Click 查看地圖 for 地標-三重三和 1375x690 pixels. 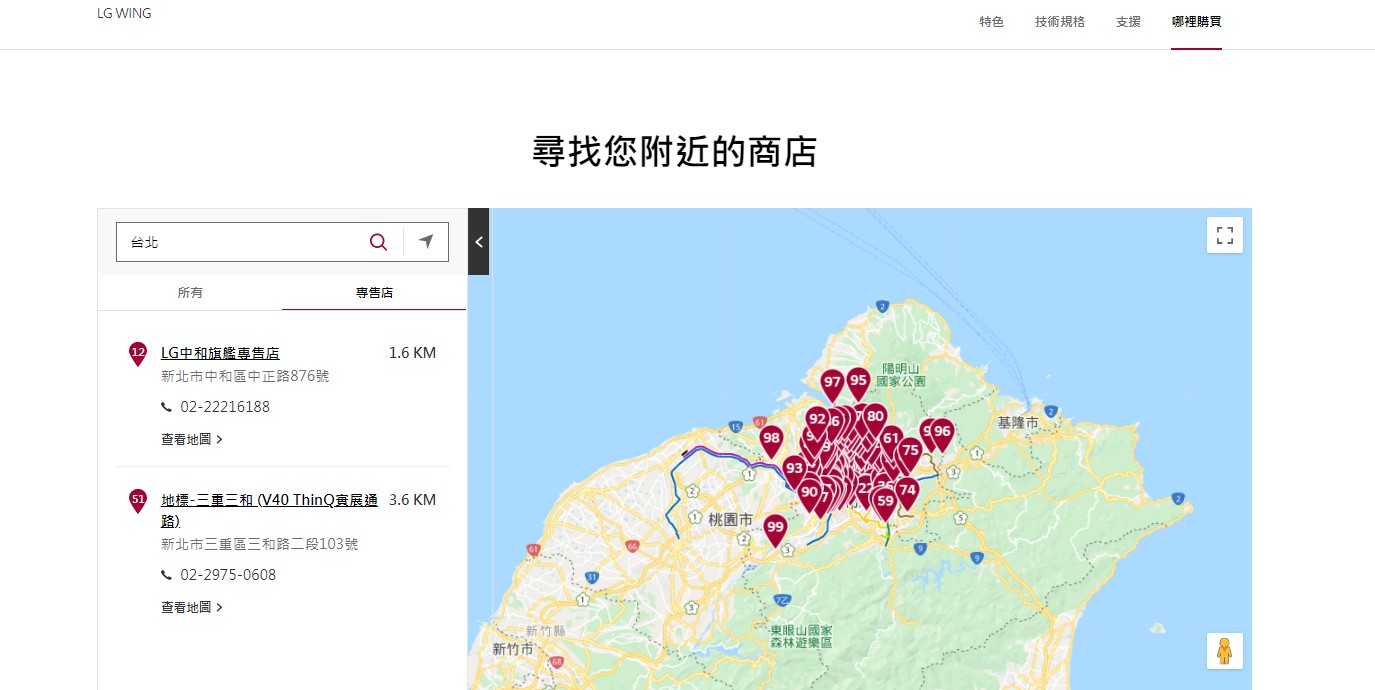(x=192, y=607)
